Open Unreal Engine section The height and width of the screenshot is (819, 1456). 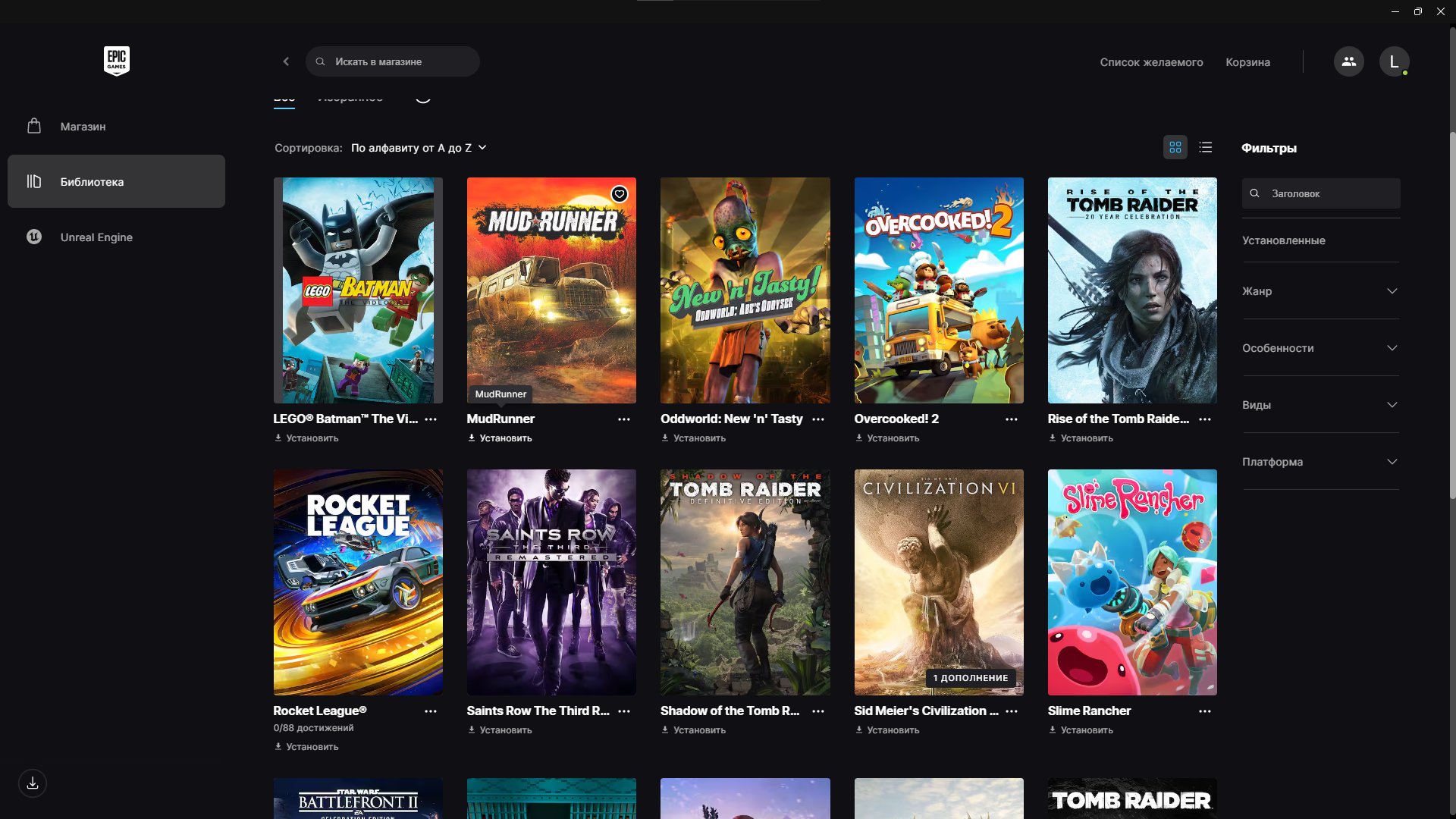(96, 237)
